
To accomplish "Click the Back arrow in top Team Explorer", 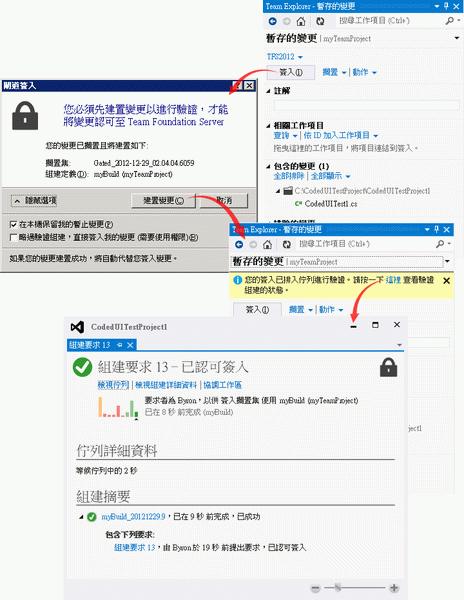I will (272, 21).
